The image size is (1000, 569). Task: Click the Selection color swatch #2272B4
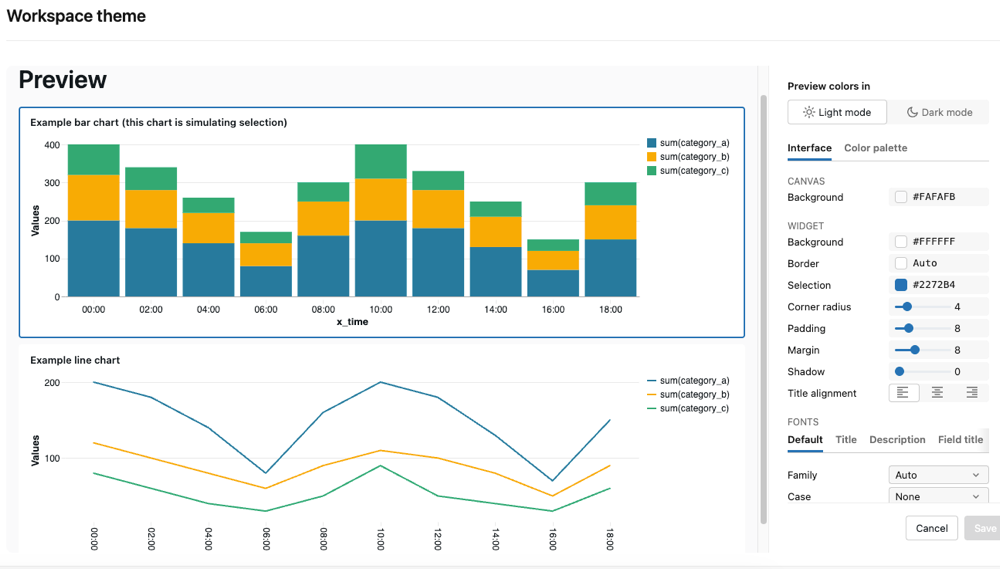[901, 285]
